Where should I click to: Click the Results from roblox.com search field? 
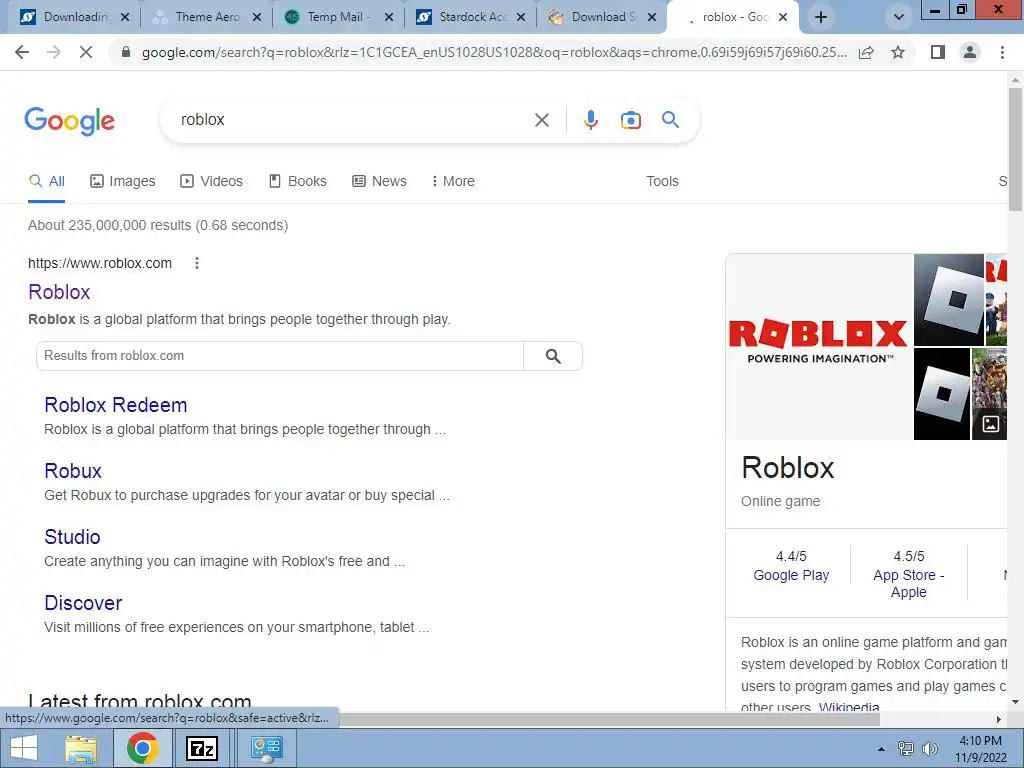tap(280, 356)
